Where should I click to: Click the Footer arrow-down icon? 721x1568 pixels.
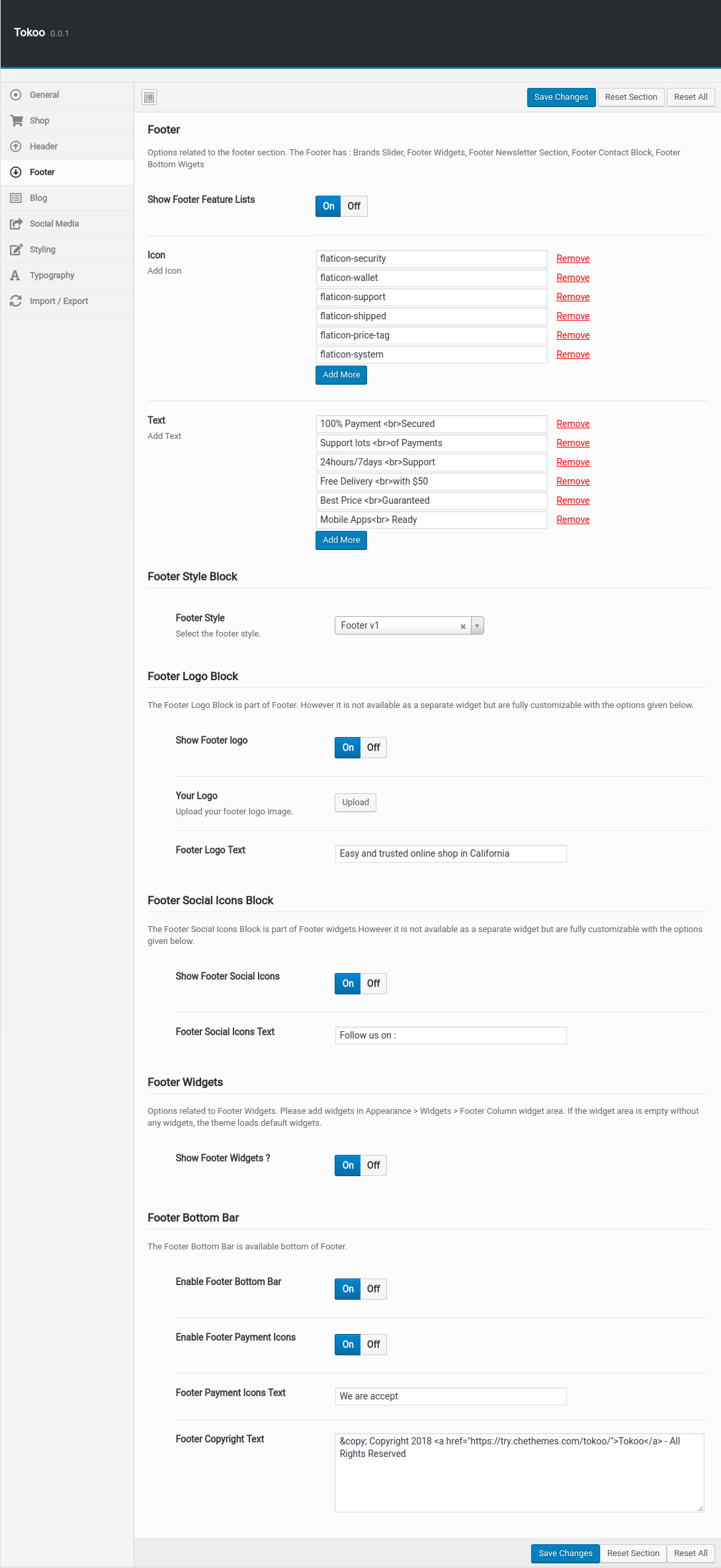pyautogui.click(x=16, y=172)
